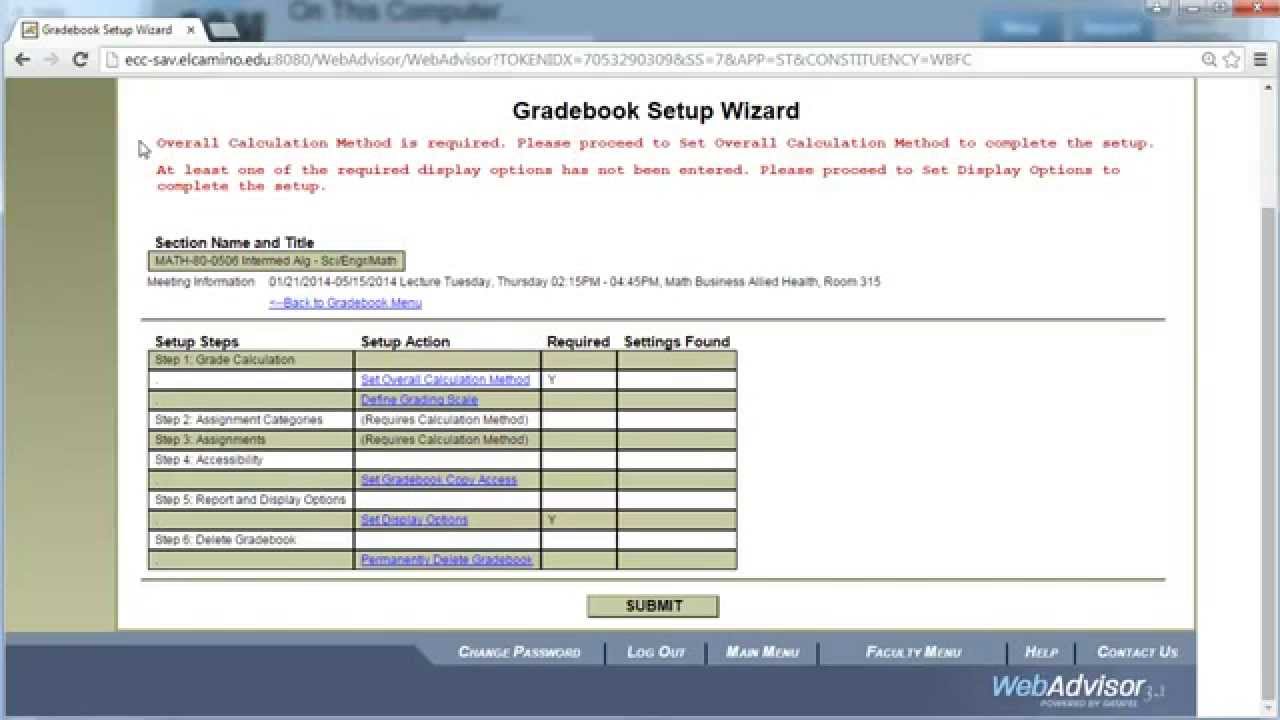Image resolution: width=1280 pixels, height=720 pixels.
Task: Click the Required column header
Action: point(578,342)
